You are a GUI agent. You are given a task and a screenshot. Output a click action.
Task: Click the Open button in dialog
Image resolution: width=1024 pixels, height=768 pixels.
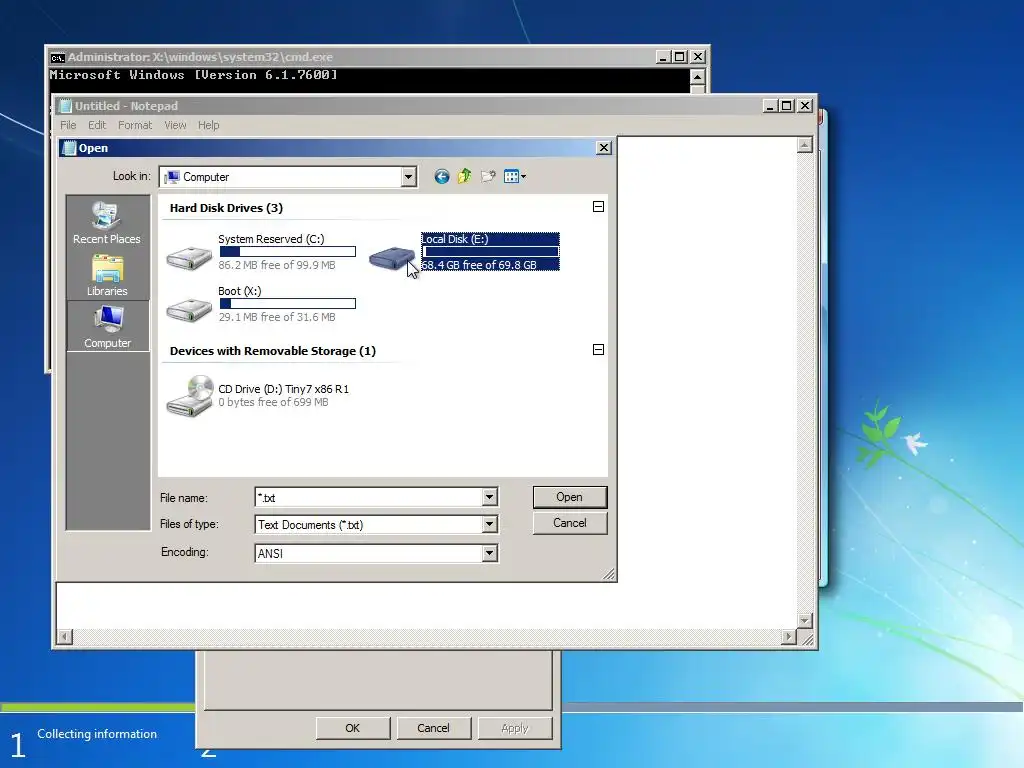tap(569, 497)
